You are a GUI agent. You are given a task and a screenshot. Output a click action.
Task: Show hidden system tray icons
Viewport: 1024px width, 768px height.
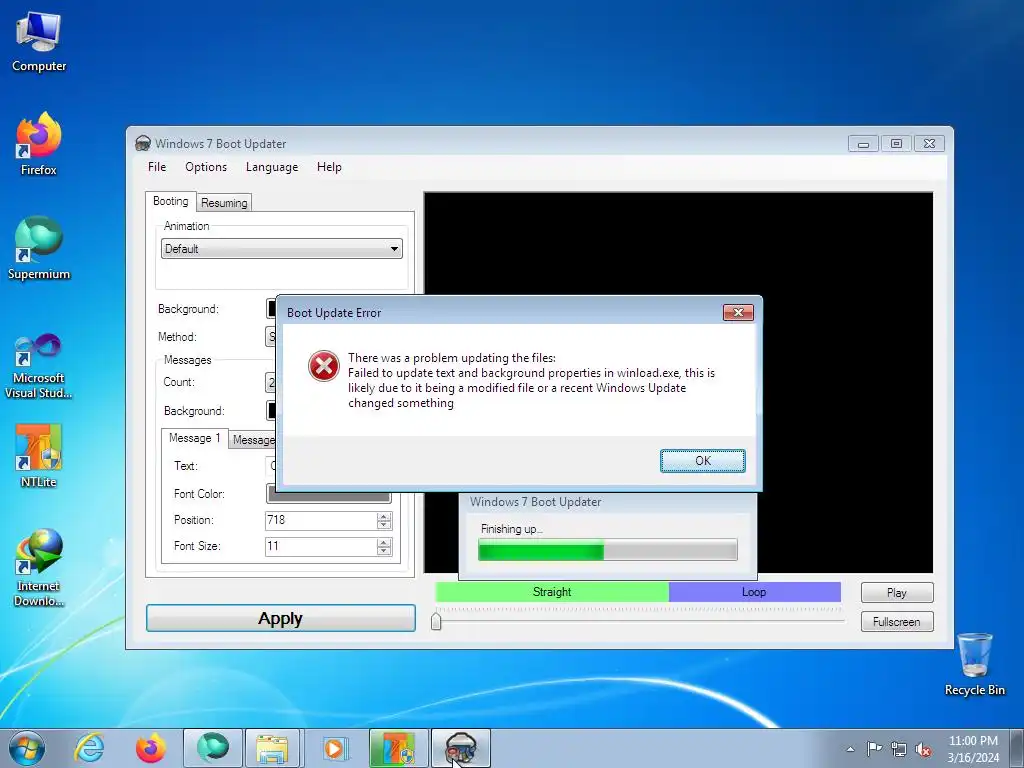point(850,749)
